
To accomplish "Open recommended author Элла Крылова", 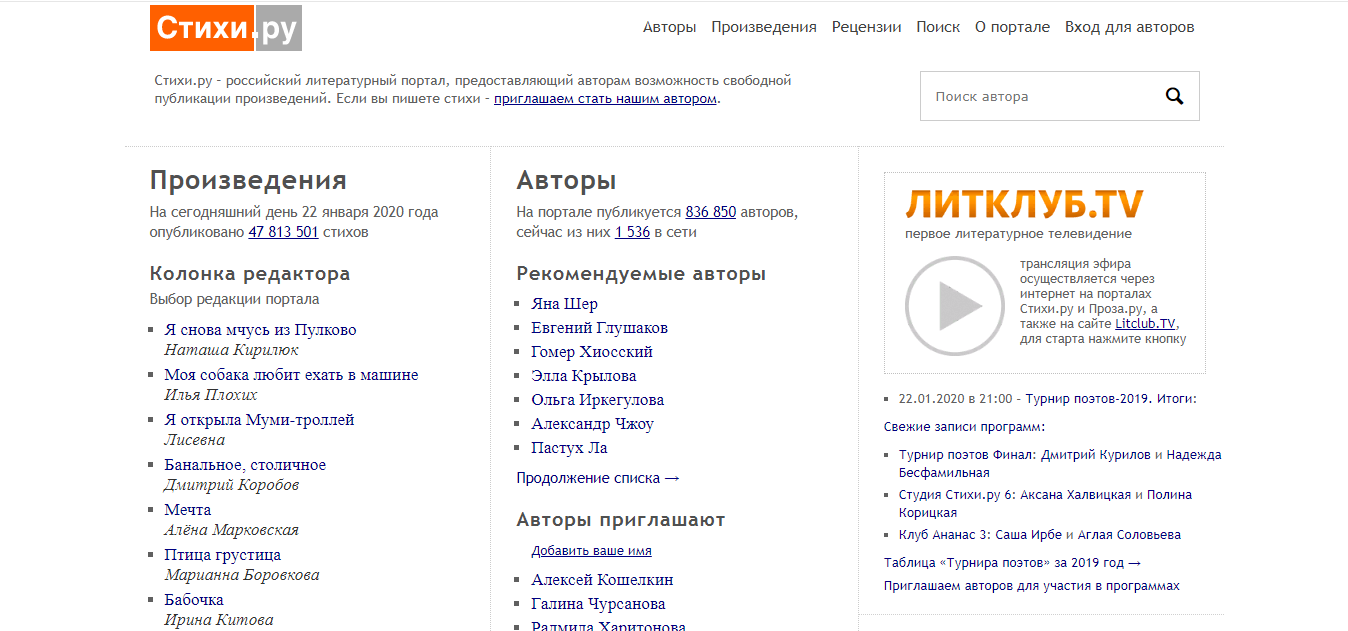I will 583,376.
